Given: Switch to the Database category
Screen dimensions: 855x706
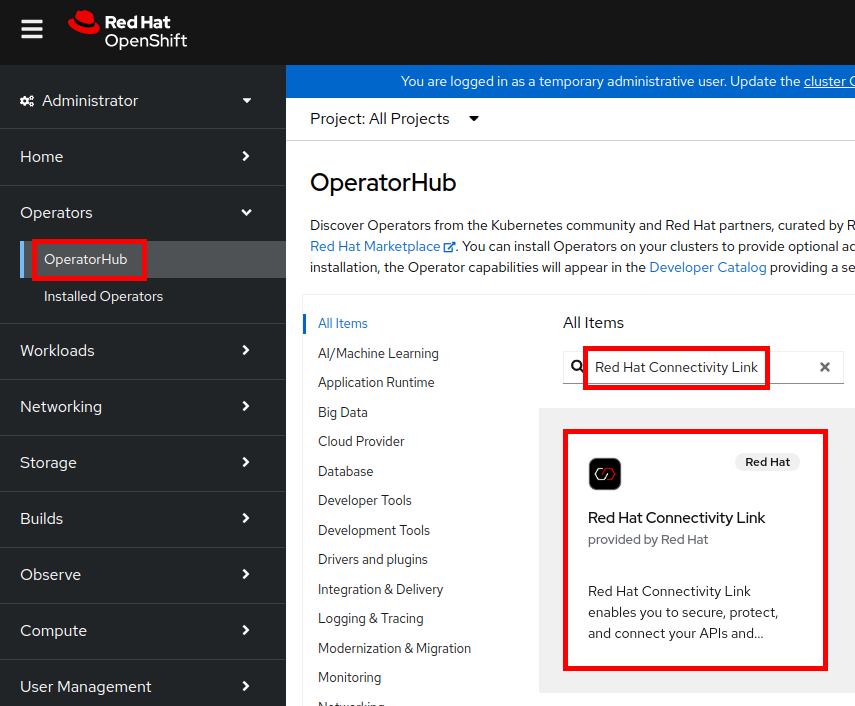Looking at the screenshot, I should tap(345, 470).
